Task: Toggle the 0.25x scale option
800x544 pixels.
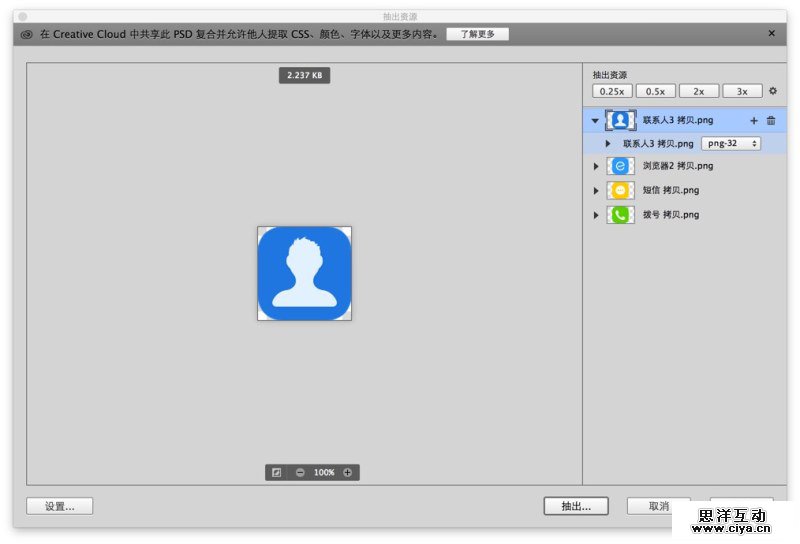Action: pos(611,91)
